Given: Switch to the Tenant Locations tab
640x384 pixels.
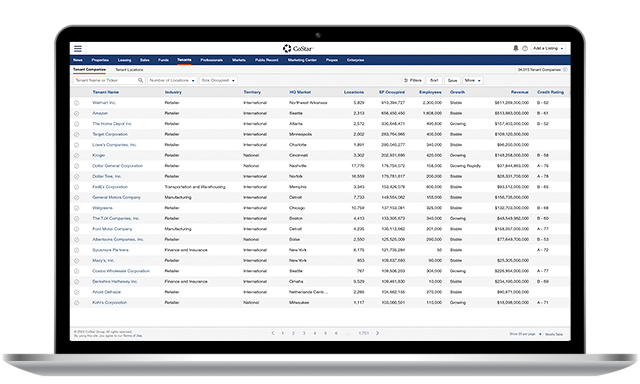Looking at the screenshot, I should [129, 70].
